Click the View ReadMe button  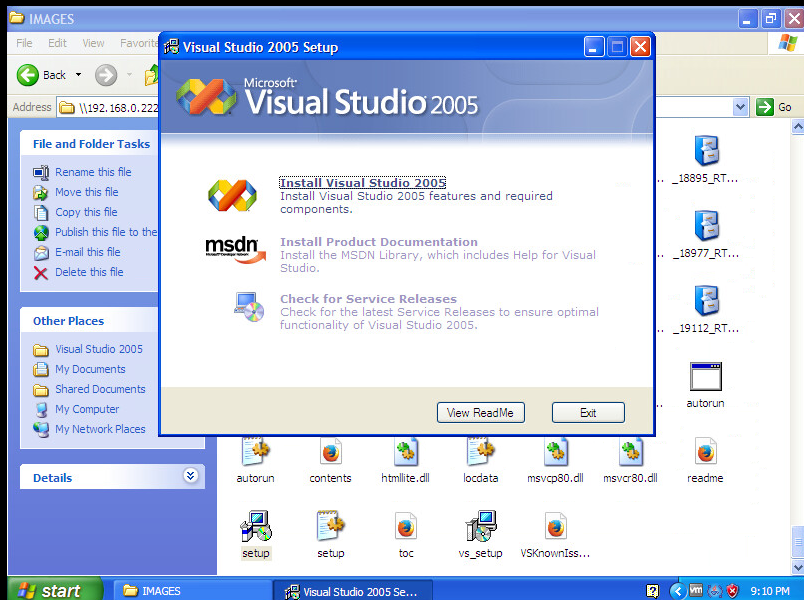pos(480,413)
